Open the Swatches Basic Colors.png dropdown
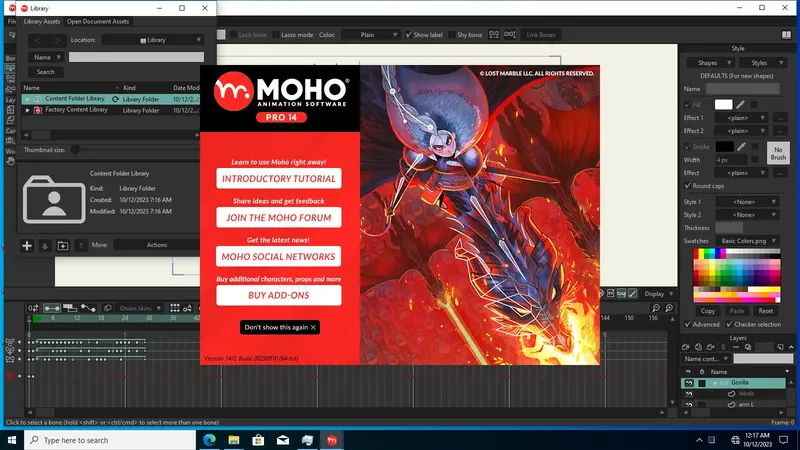This screenshot has width=800, height=450. [x=748, y=241]
